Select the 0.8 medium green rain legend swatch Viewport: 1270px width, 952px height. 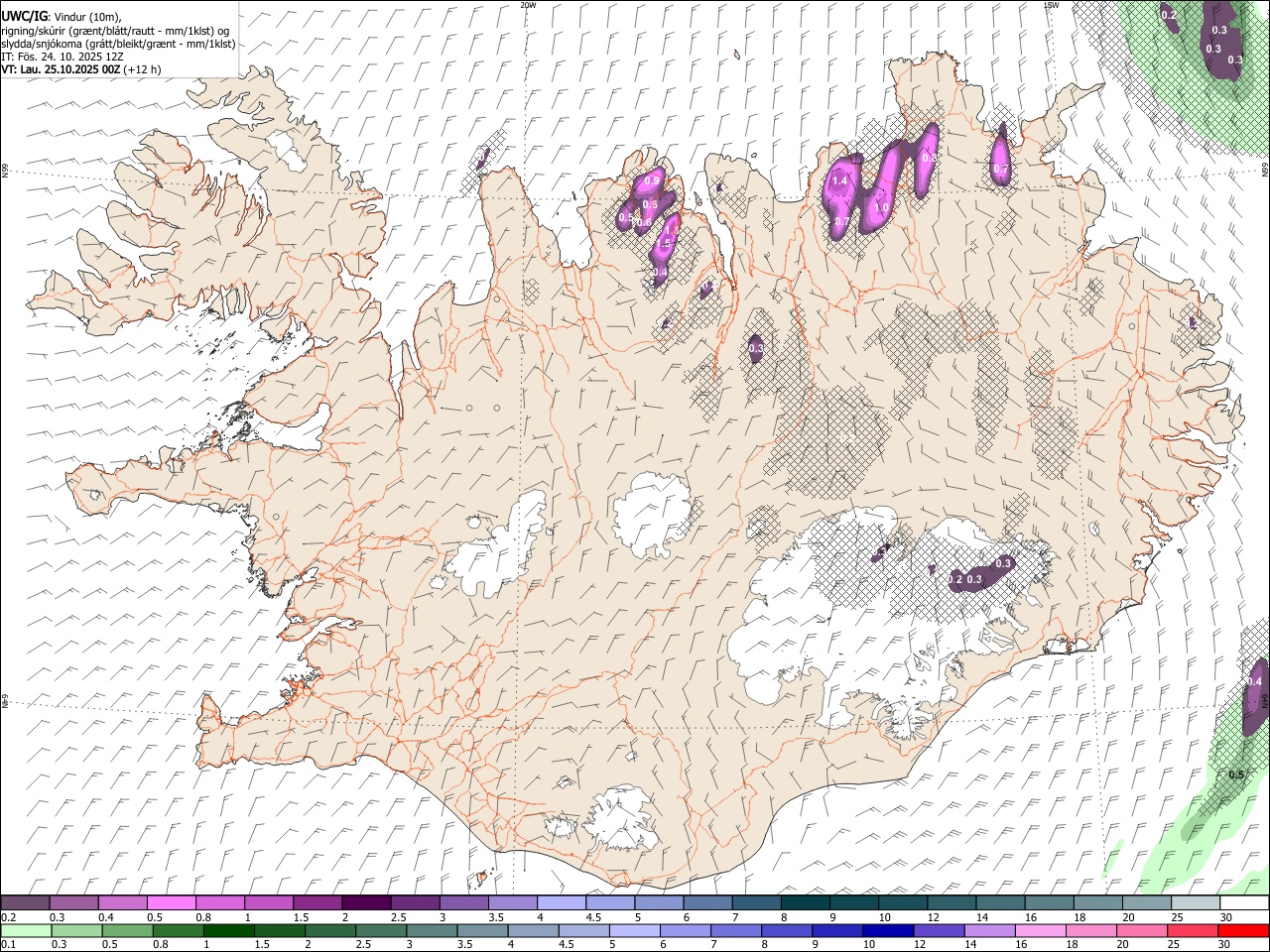tap(179, 930)
